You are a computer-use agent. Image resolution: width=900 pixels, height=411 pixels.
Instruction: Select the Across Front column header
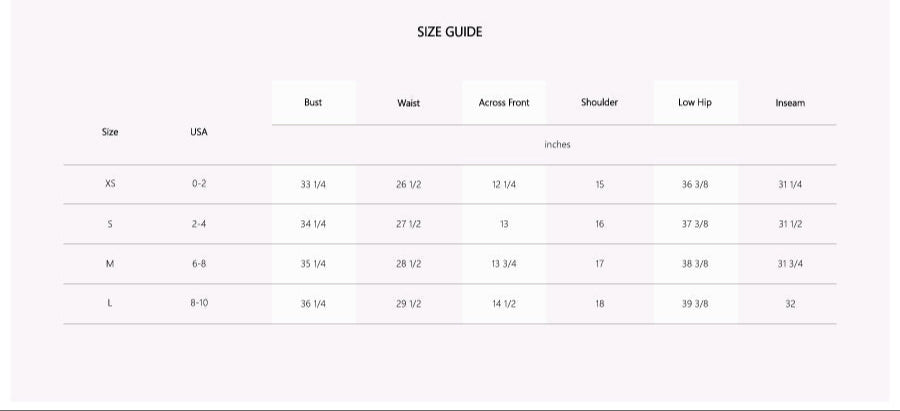(x=504, y=103)
